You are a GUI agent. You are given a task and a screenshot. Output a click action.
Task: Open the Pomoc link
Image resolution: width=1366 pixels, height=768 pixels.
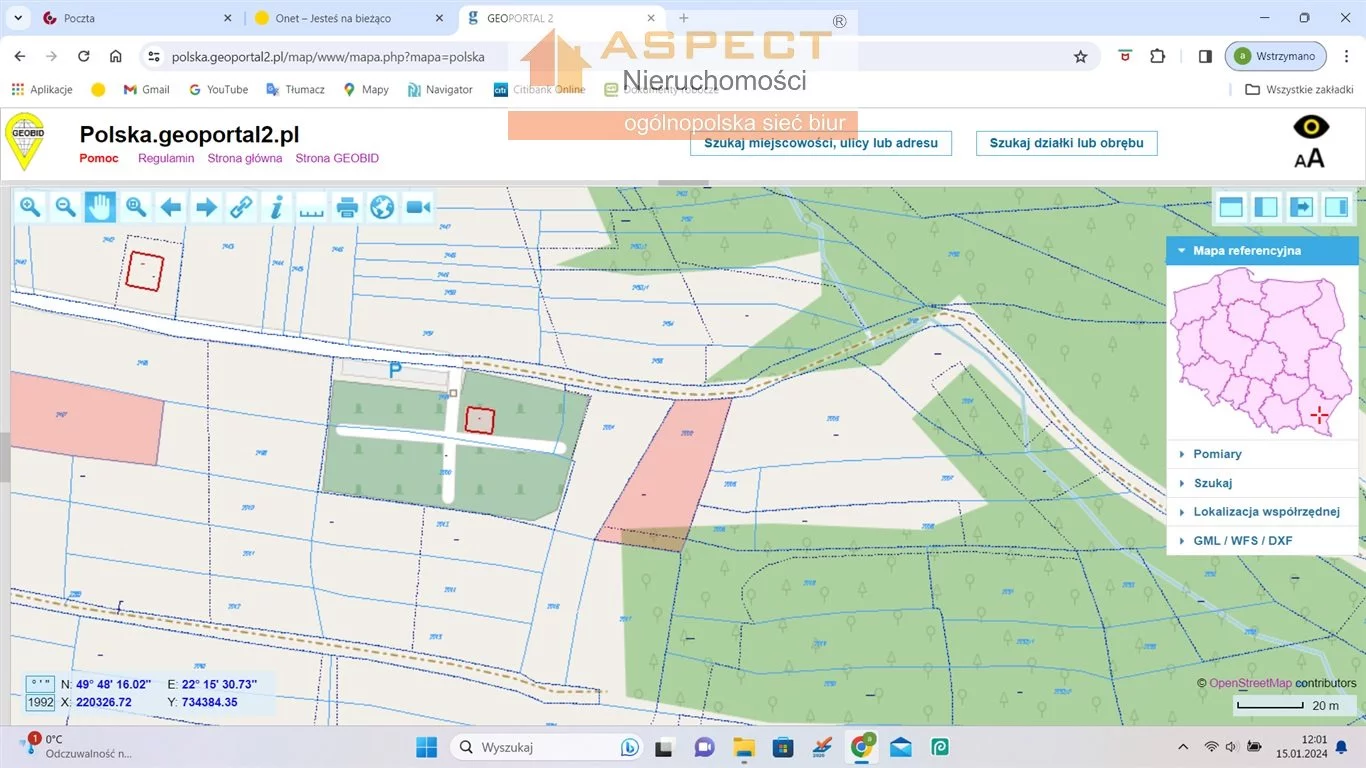coord(99,158)
